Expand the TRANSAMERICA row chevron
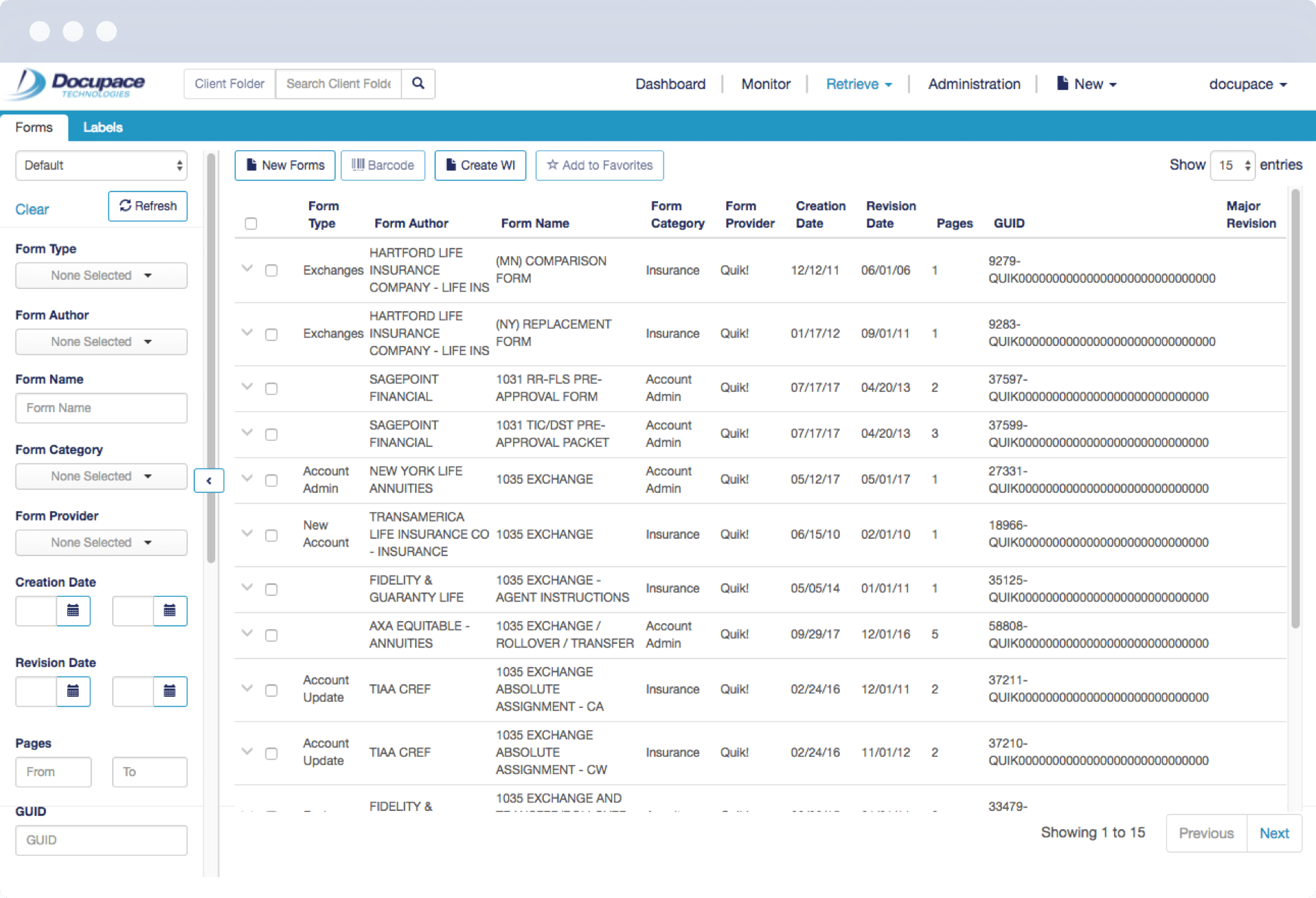This screenshot has height=898, width=1316. 247,533
